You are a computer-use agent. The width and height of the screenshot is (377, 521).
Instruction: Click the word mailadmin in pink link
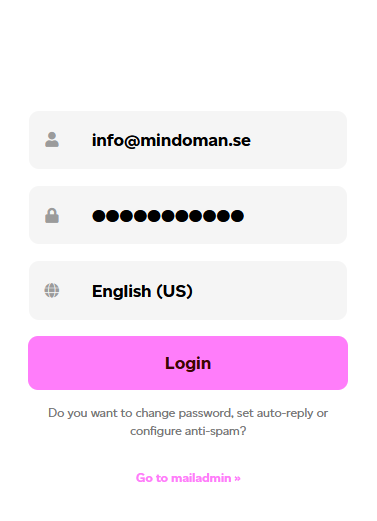201,478
